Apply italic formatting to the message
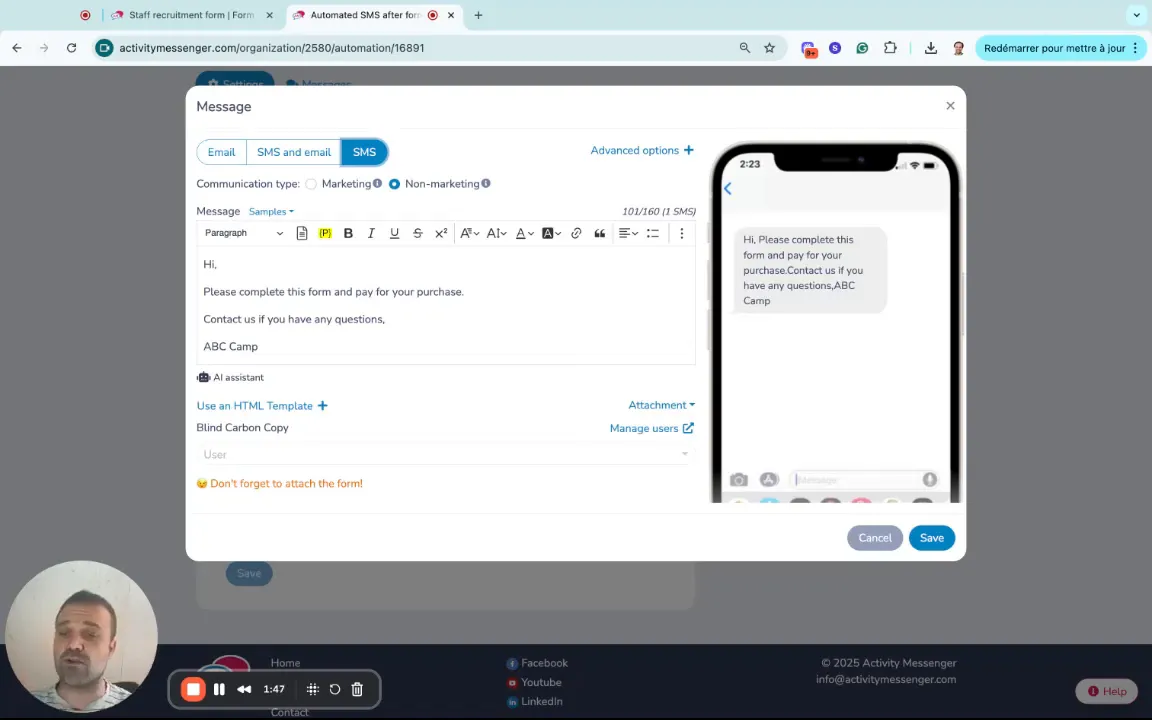Viewport: 1152px width, 720px height. (371, 233)
